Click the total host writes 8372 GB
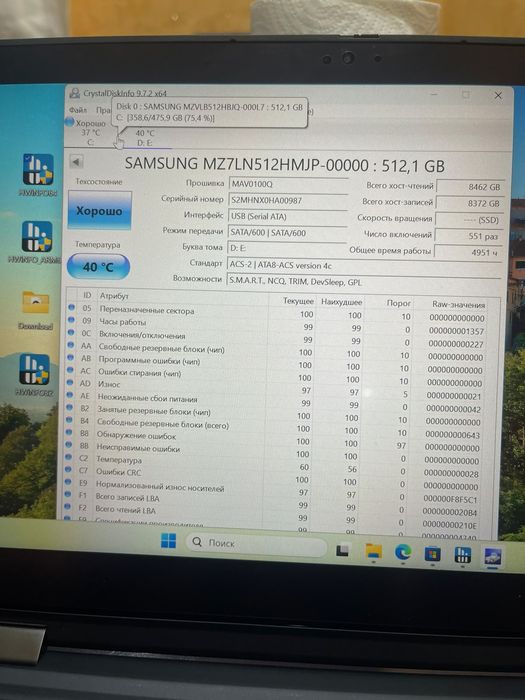 click(470, 204)
